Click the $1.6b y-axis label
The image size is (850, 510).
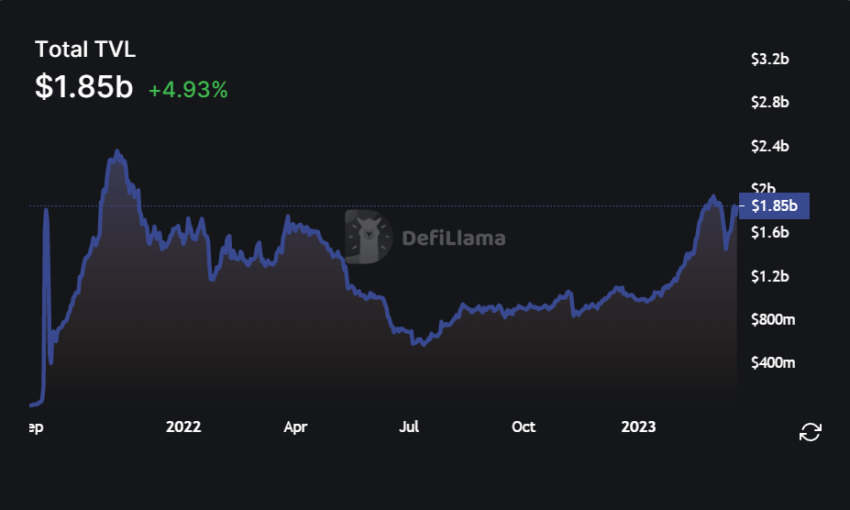(x=770, y=233)
